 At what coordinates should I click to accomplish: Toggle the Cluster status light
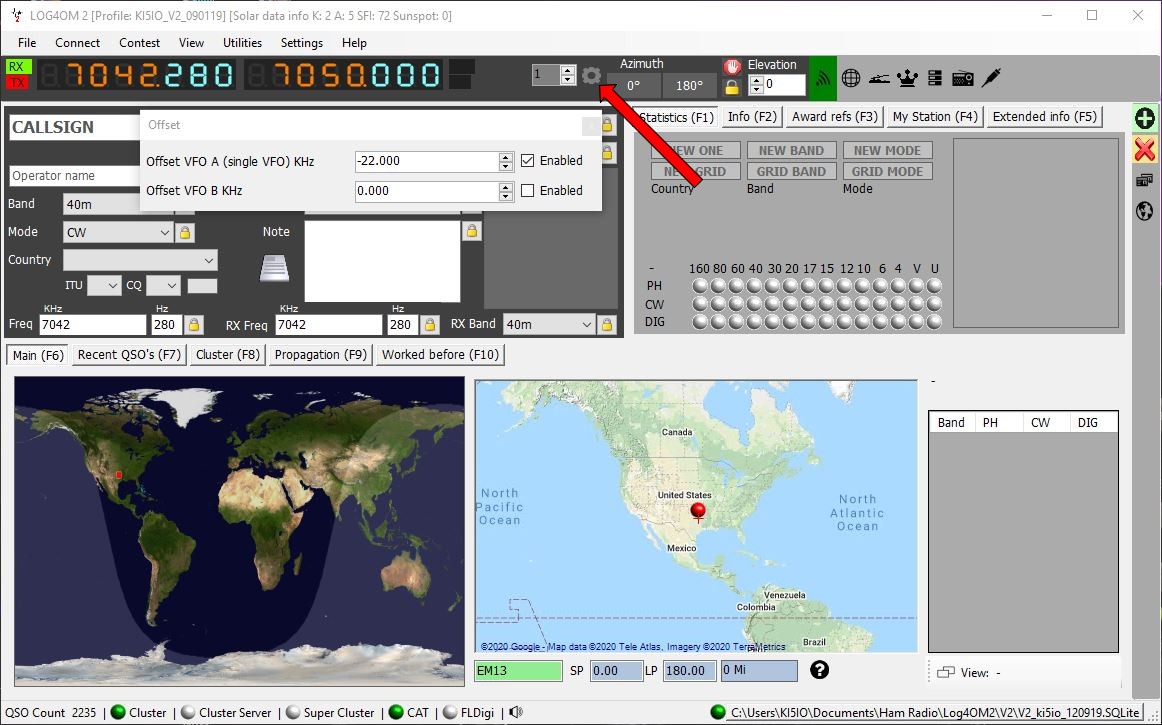click(118, 712)
